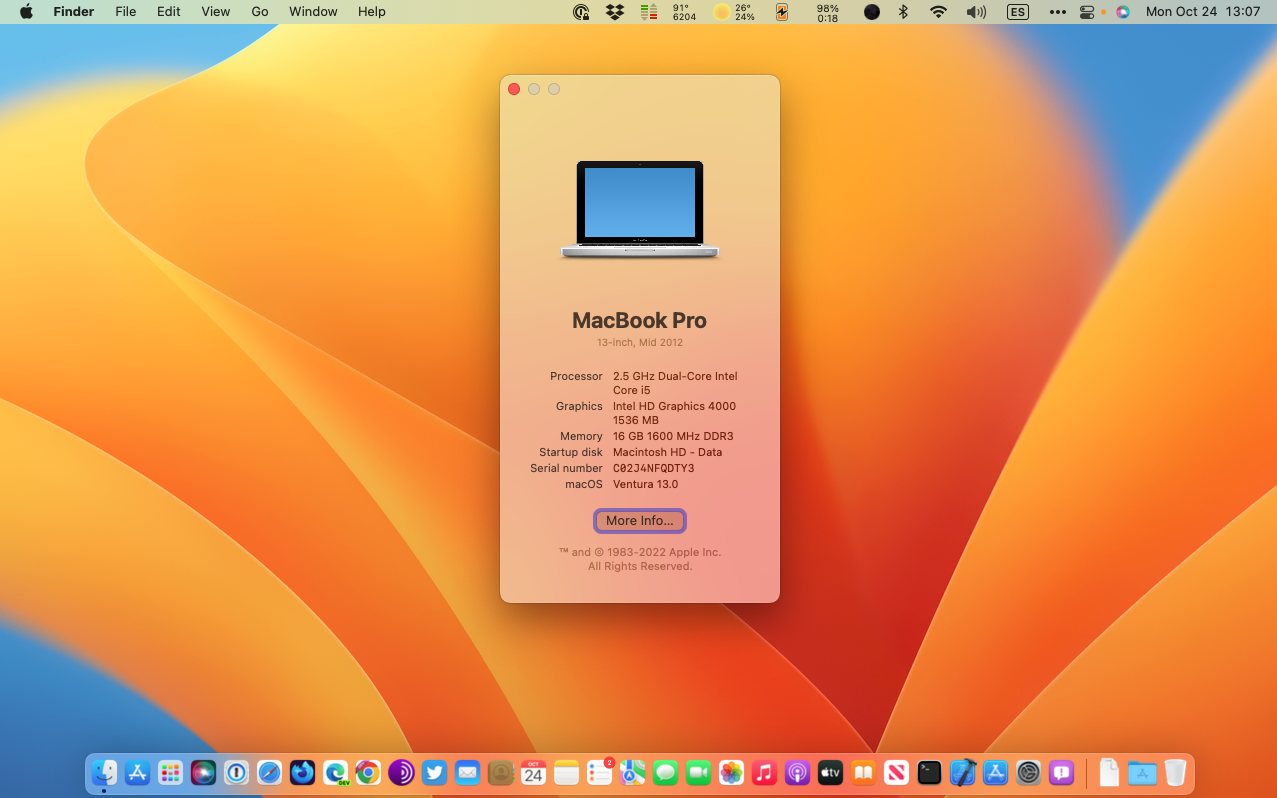
Task: Click the 'MacBook Pro' title text
Action: point(640,320)
